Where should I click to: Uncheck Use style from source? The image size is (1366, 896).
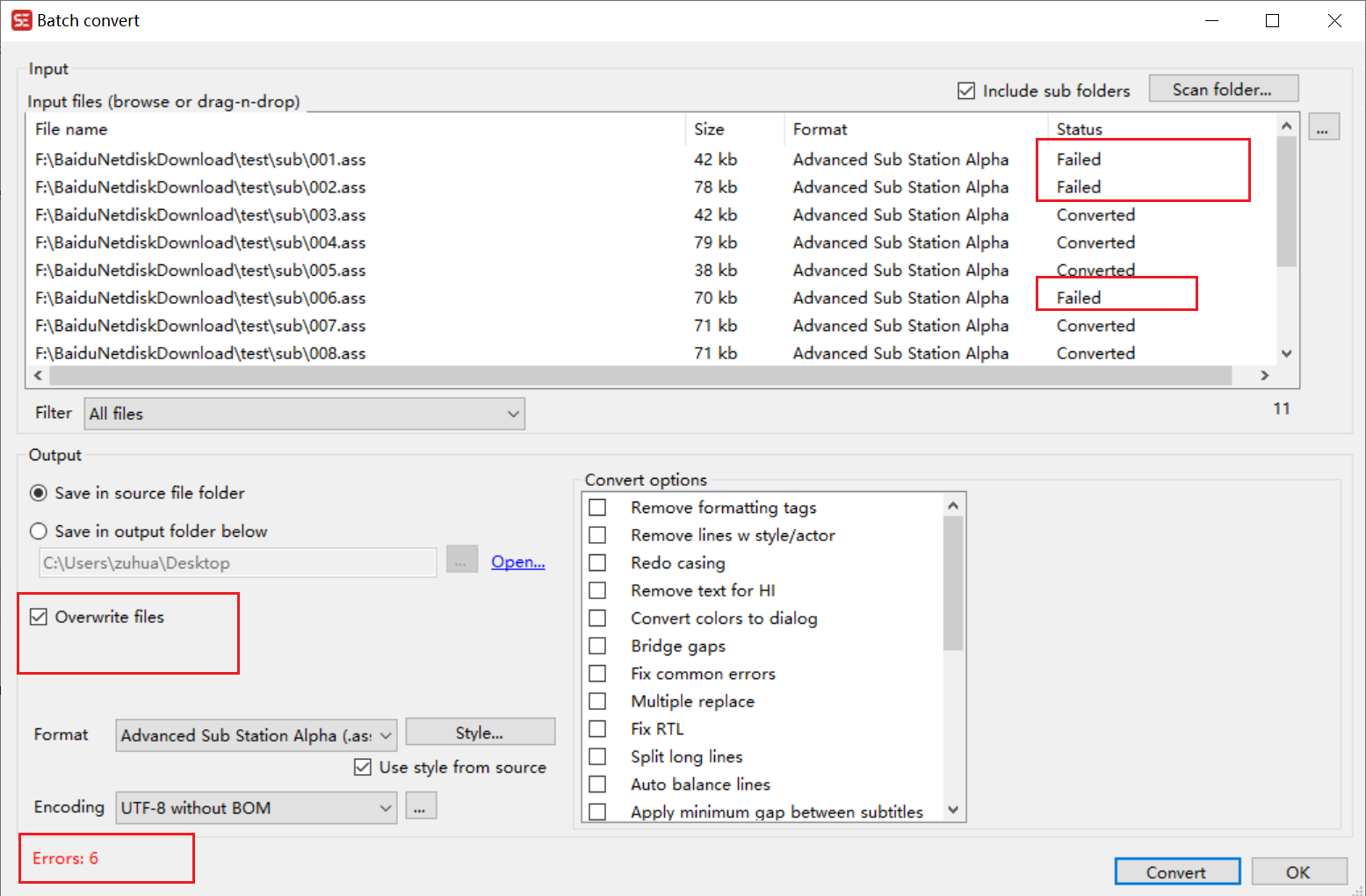363,766
